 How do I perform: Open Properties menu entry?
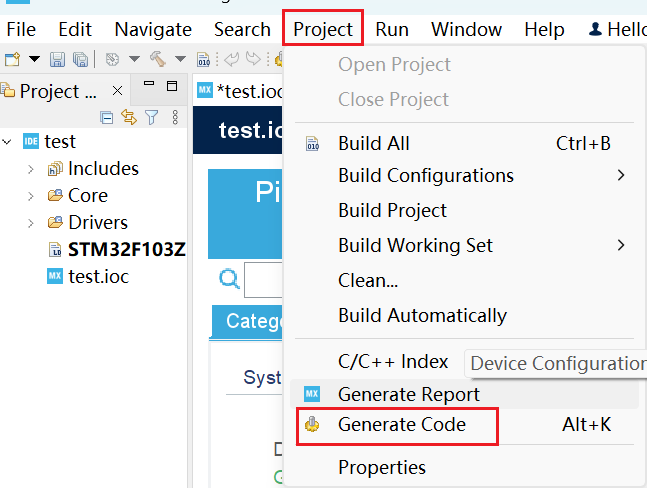382,467
